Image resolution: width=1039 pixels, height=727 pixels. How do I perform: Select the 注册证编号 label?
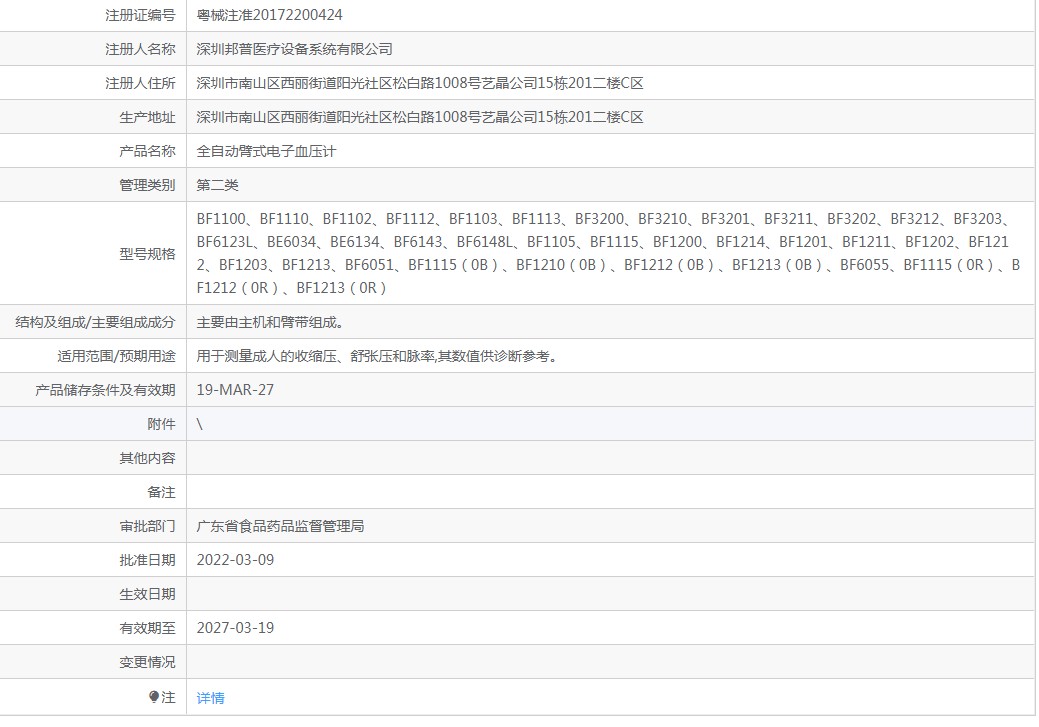click(x=140, y=15)
